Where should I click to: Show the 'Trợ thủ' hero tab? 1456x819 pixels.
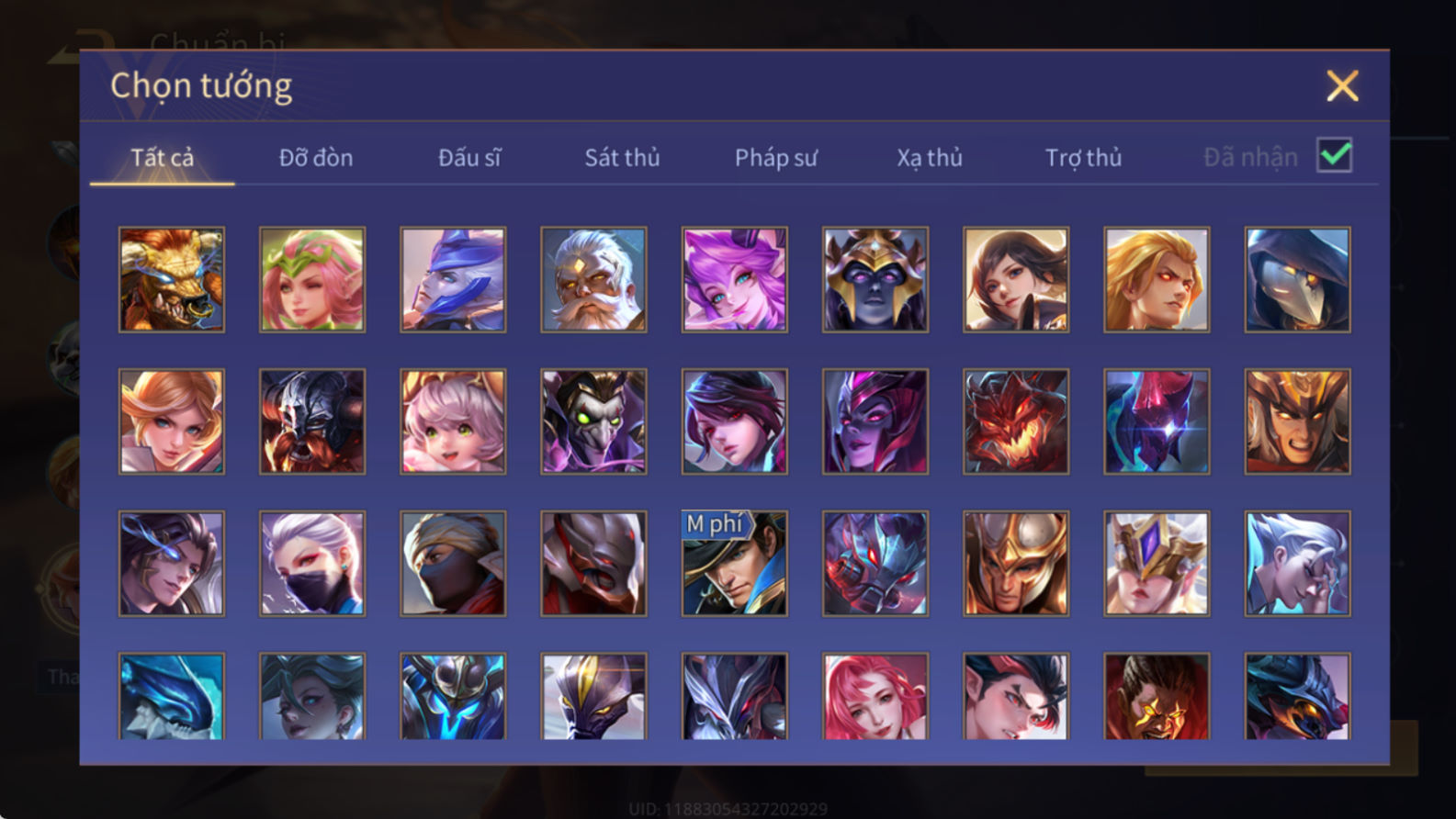(x=1083, y=158)
